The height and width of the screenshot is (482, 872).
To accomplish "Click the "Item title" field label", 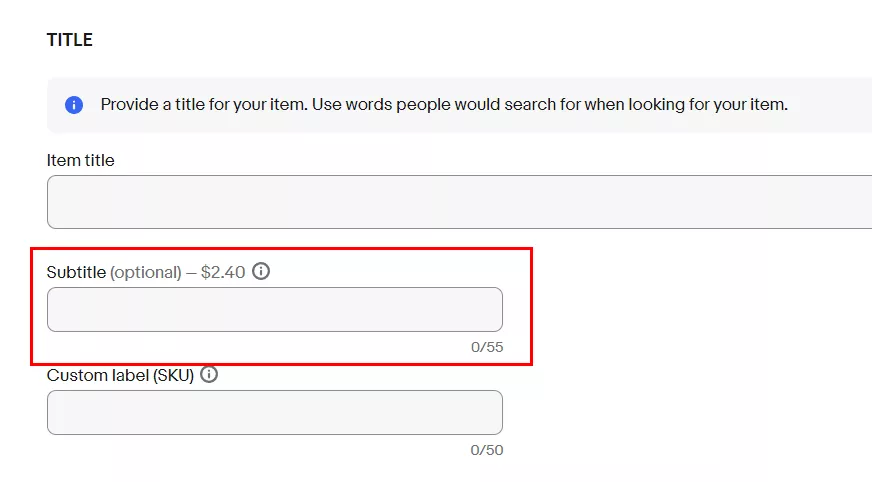I will (x=81, y=160).
